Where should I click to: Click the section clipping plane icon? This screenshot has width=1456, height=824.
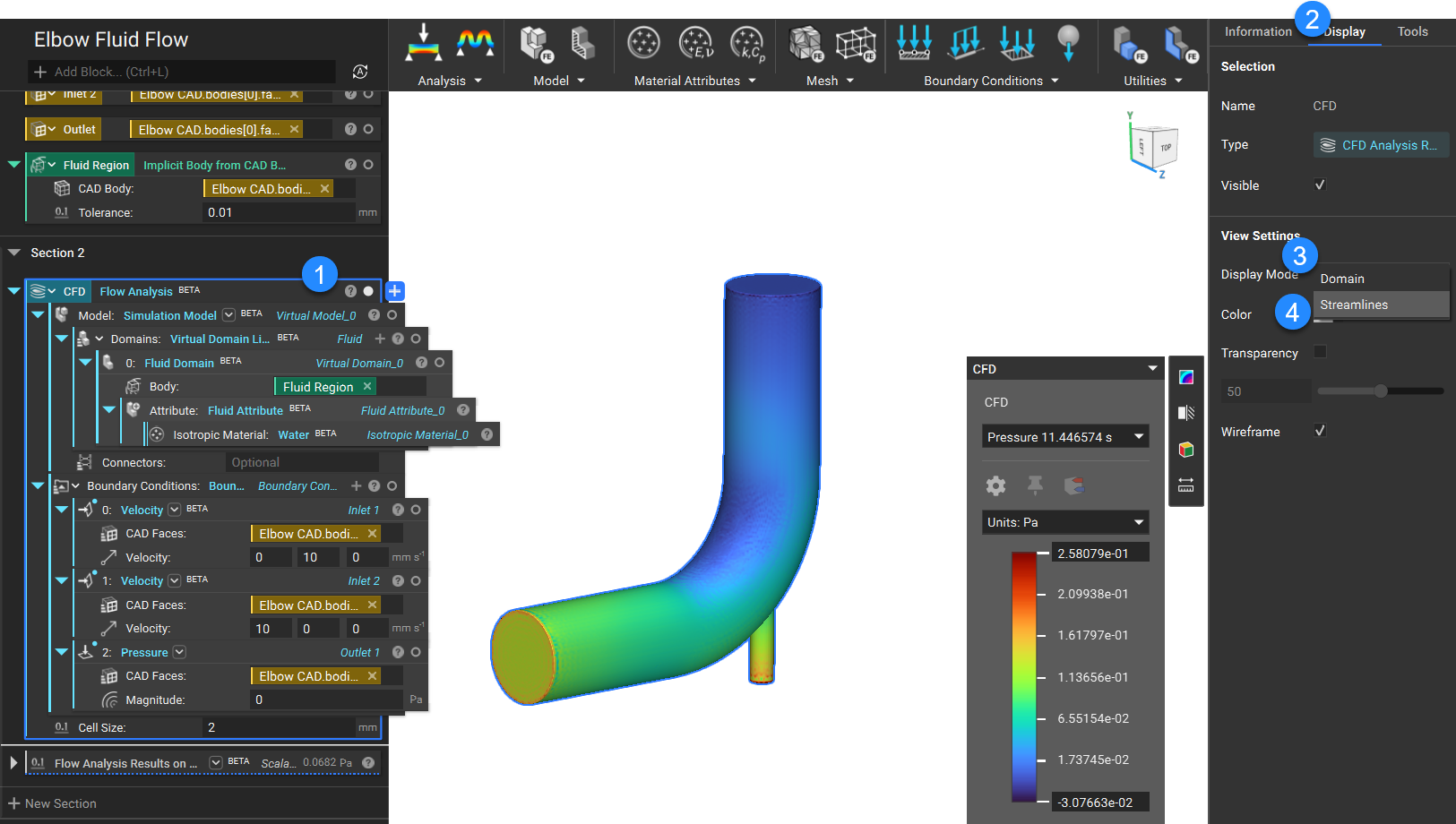[1186, 413]
